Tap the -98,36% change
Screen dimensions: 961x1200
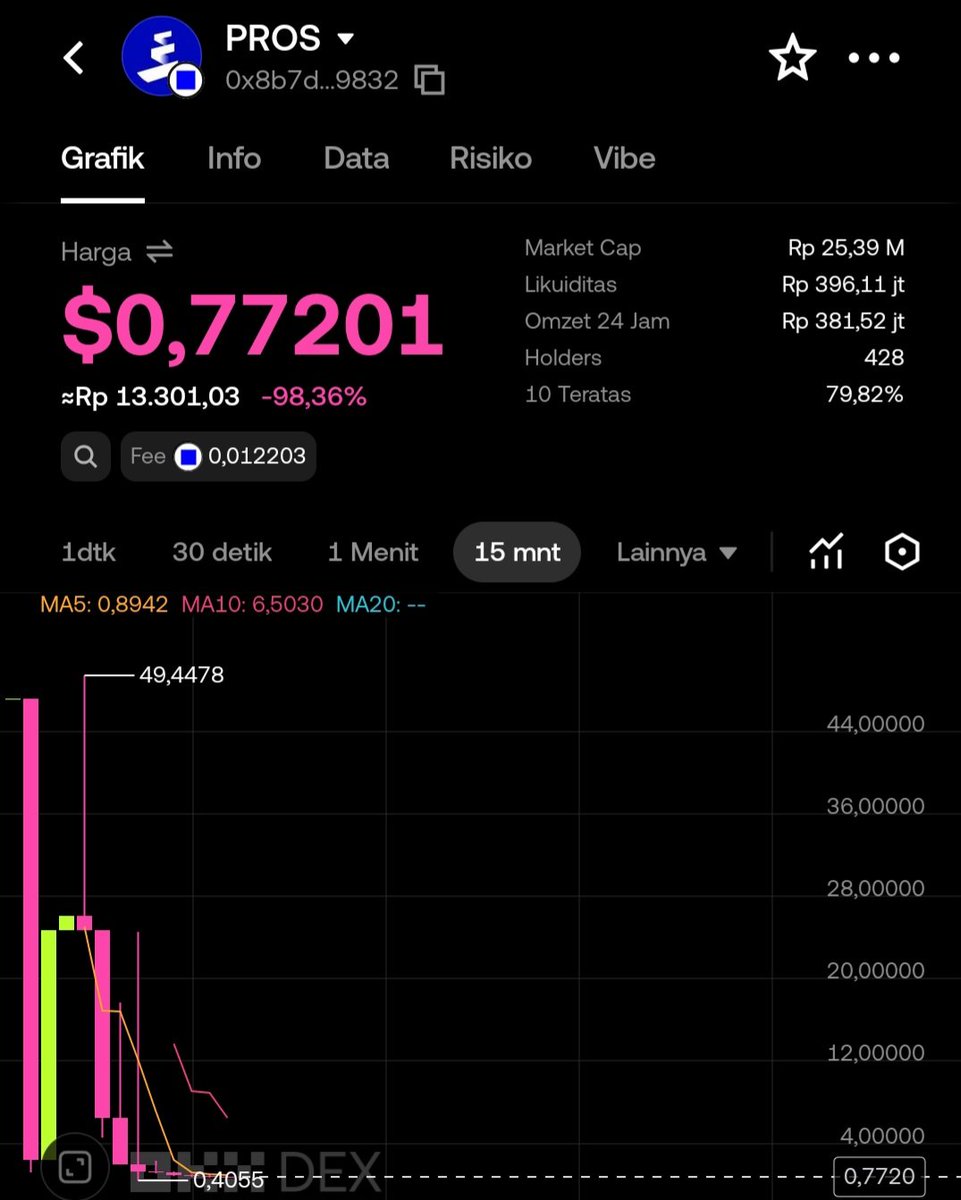[x=314, y=397]
